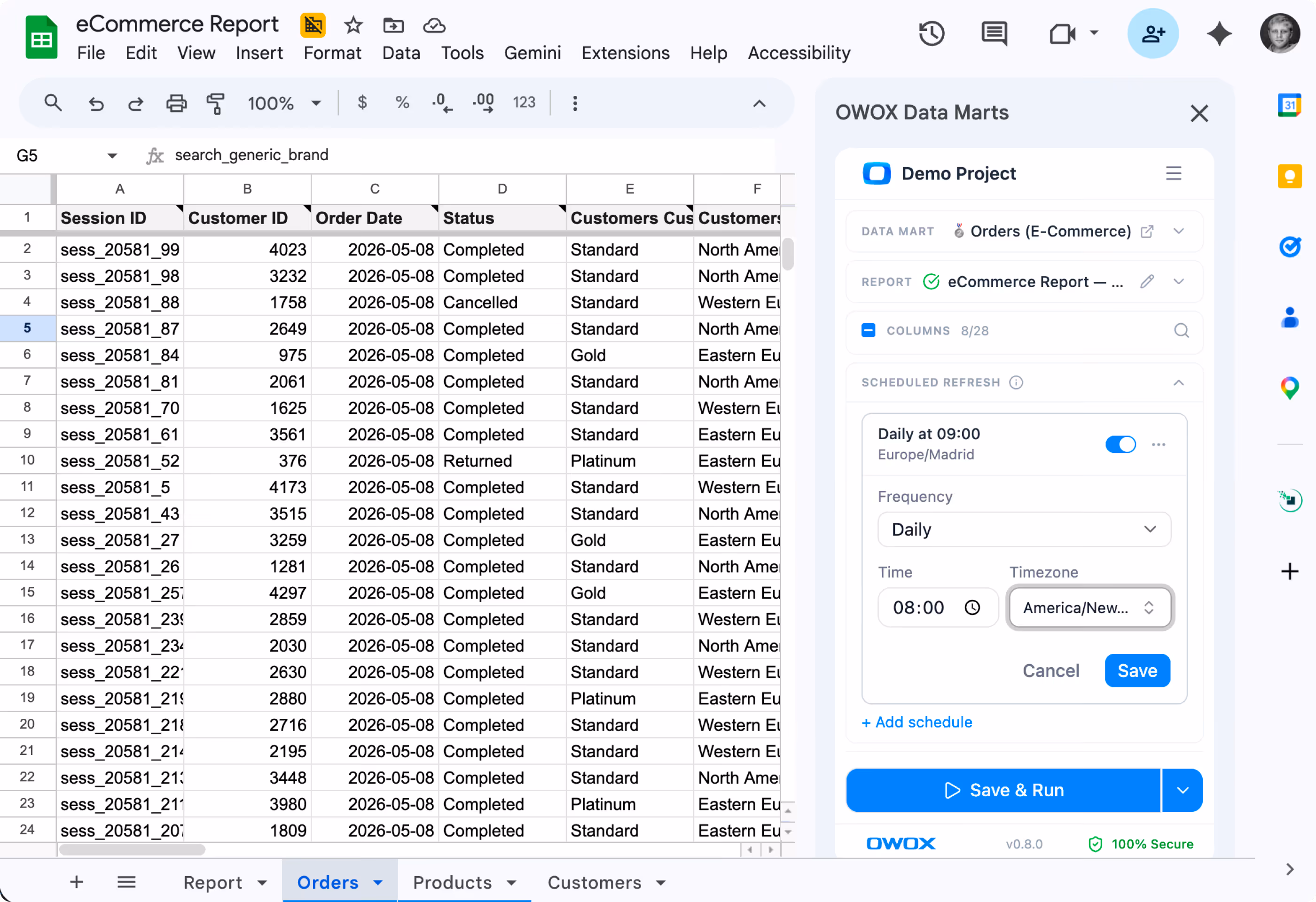This screenshot has height=902, width=1316.
Task: Open time picker clock icon
Action: click(x=971, y=607)
